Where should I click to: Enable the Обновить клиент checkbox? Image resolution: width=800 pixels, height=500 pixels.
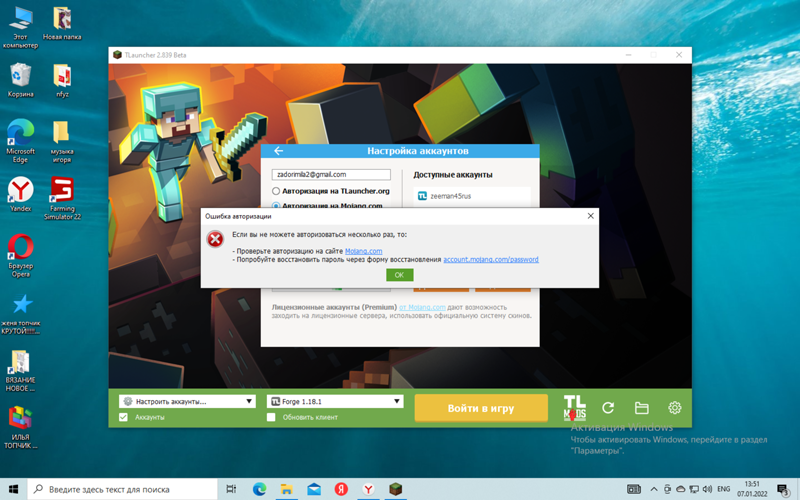[271, 417]
